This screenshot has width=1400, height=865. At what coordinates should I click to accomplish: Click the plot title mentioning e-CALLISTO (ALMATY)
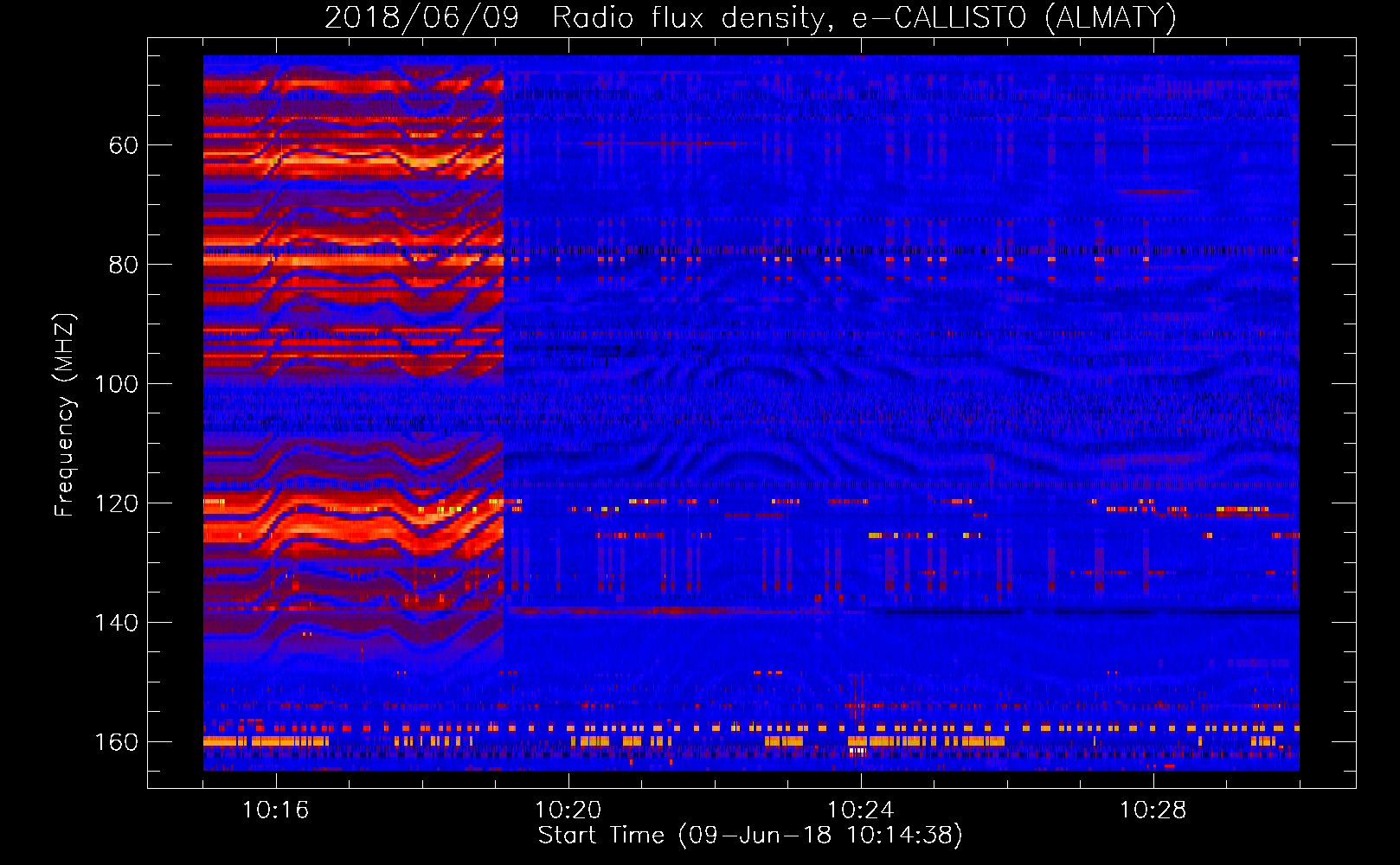point(750,17)
